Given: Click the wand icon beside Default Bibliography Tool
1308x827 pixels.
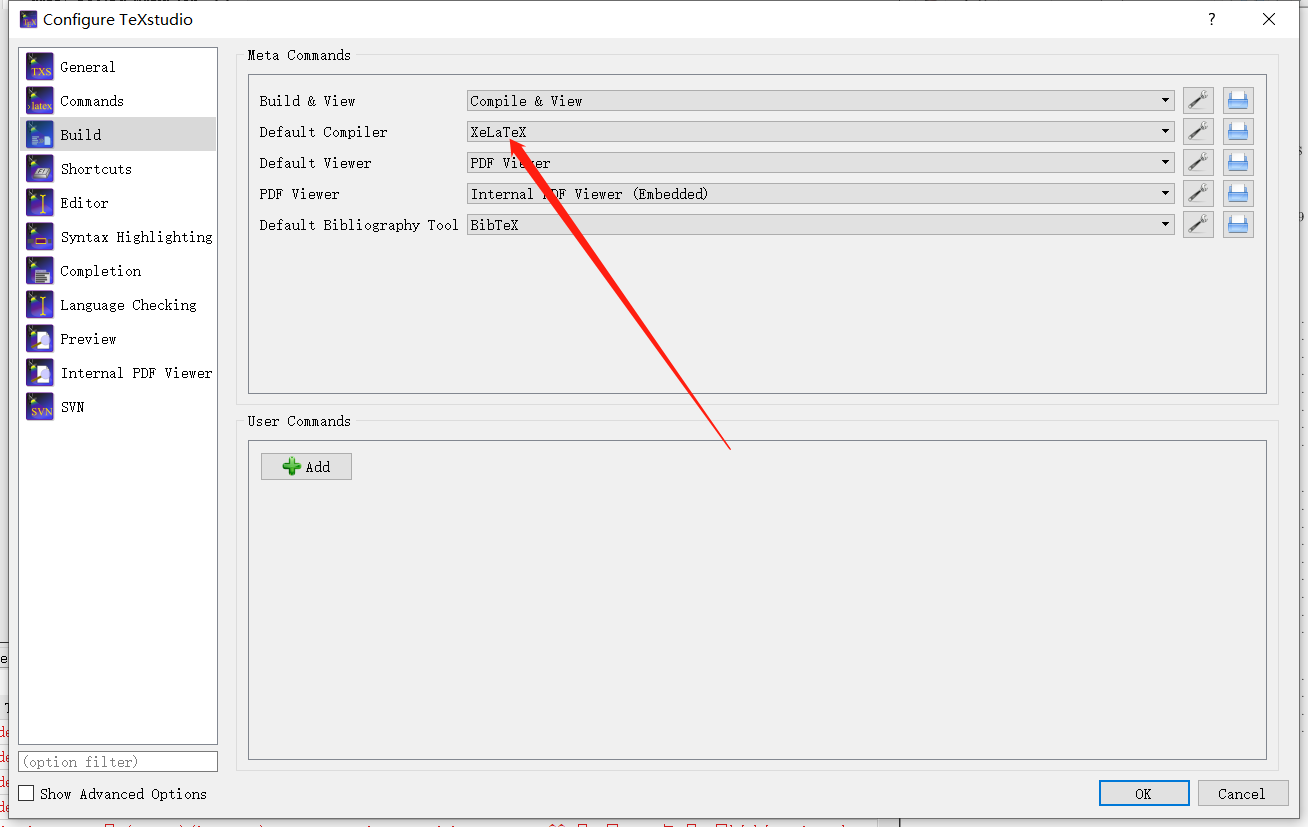Looking at the screenshot, I should tap(1198, 223).
